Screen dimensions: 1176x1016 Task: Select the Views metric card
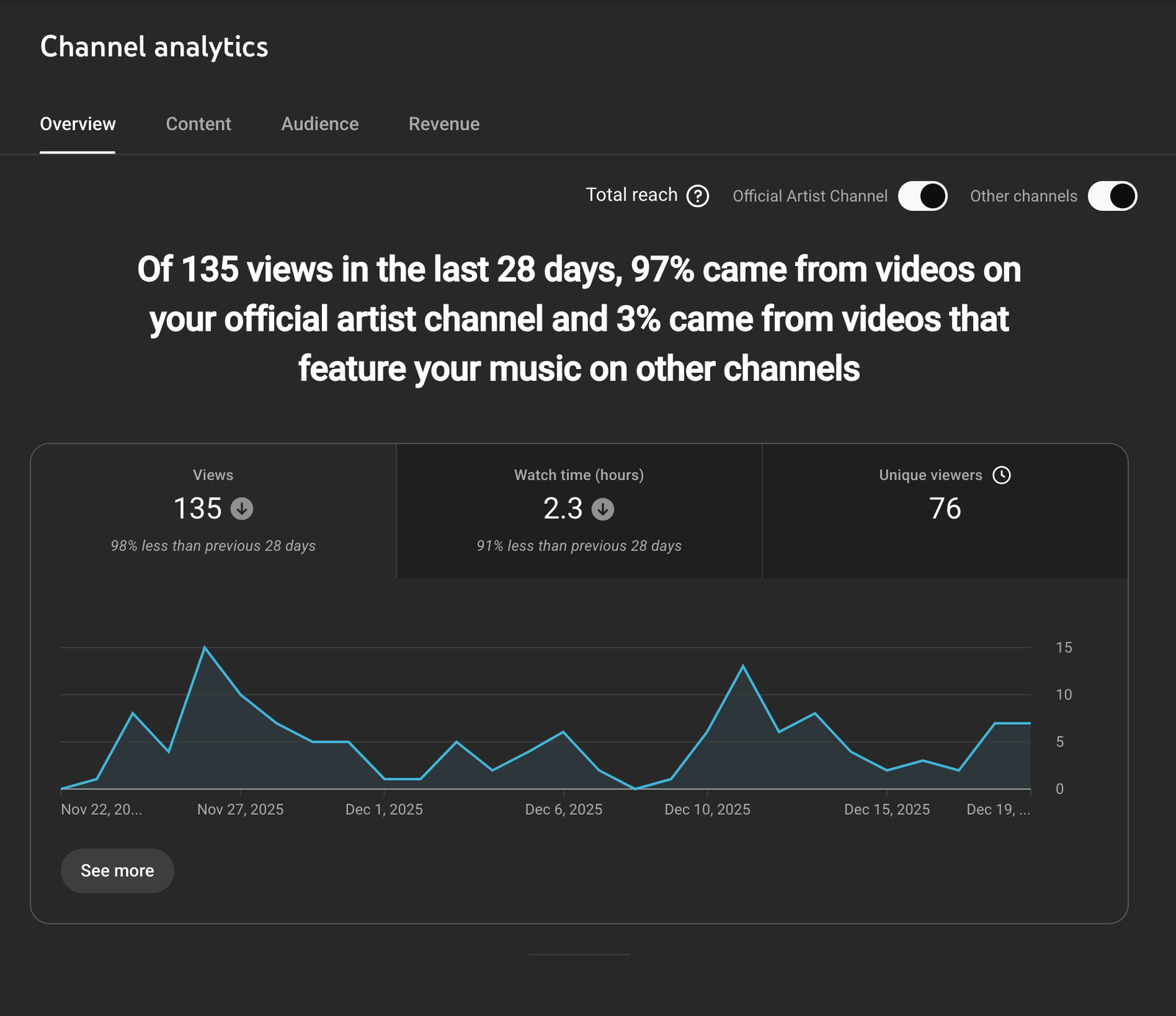[213, 510]
